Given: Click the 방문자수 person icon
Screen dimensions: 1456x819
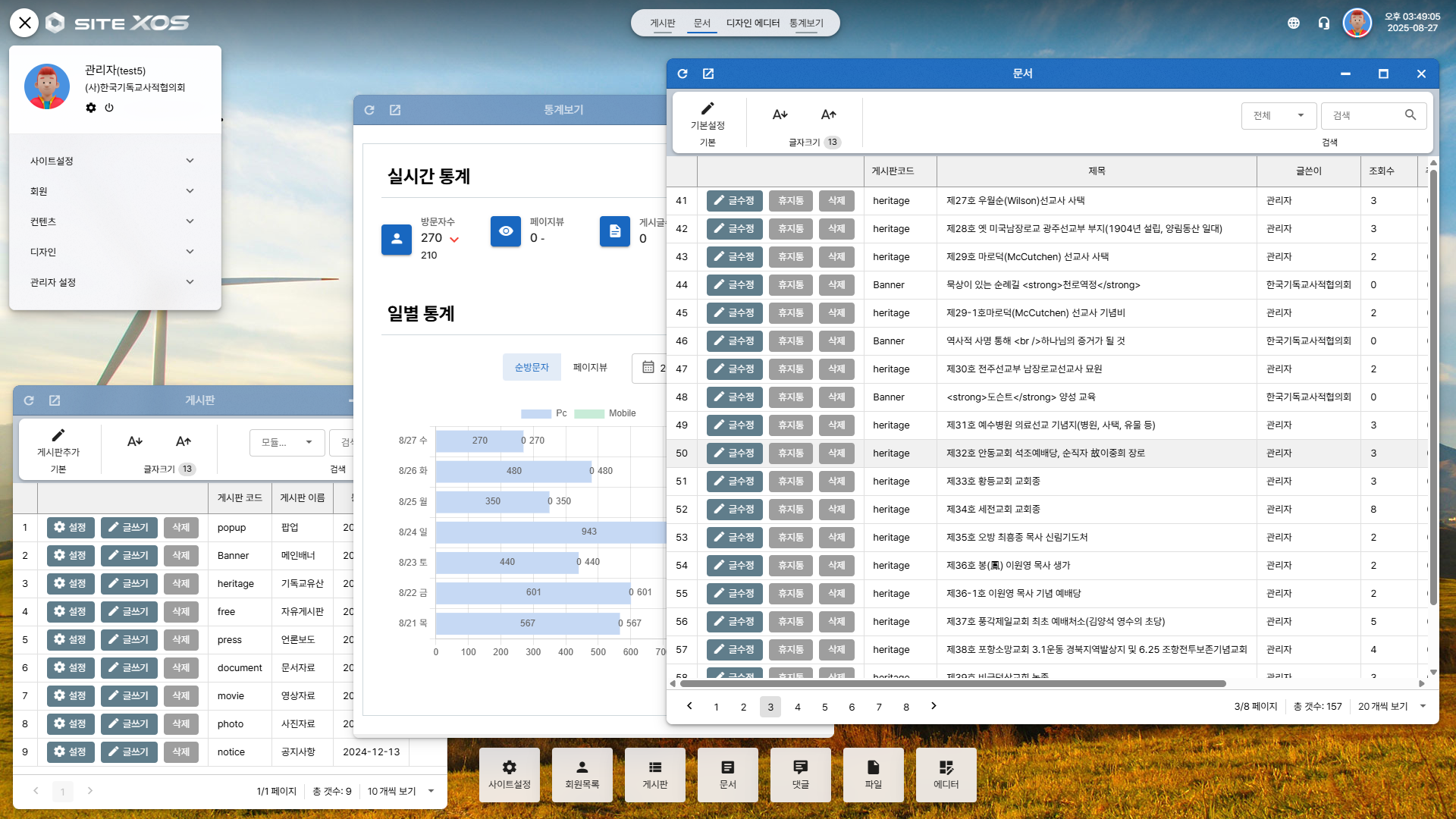Looking at the screenshot, I should tap(397, 239).
